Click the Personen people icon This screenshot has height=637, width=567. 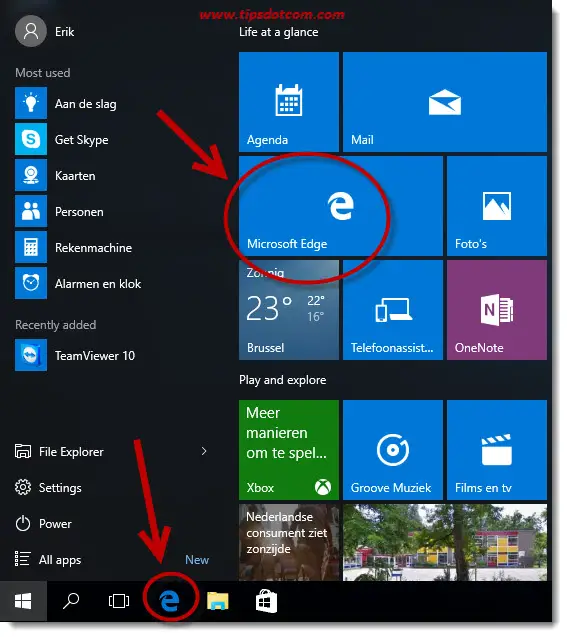(x=31, y=211)
